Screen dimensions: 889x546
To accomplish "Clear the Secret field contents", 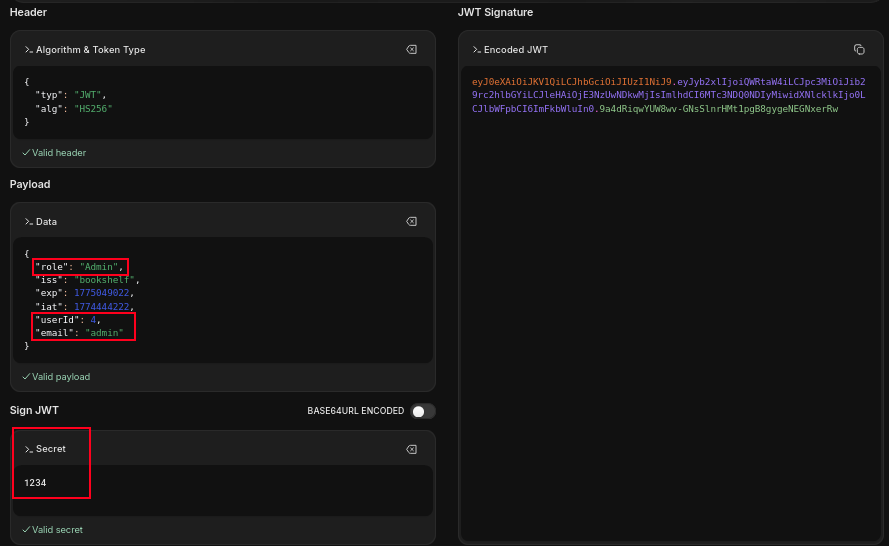I will pyautogui.click(x=411, y=449).
